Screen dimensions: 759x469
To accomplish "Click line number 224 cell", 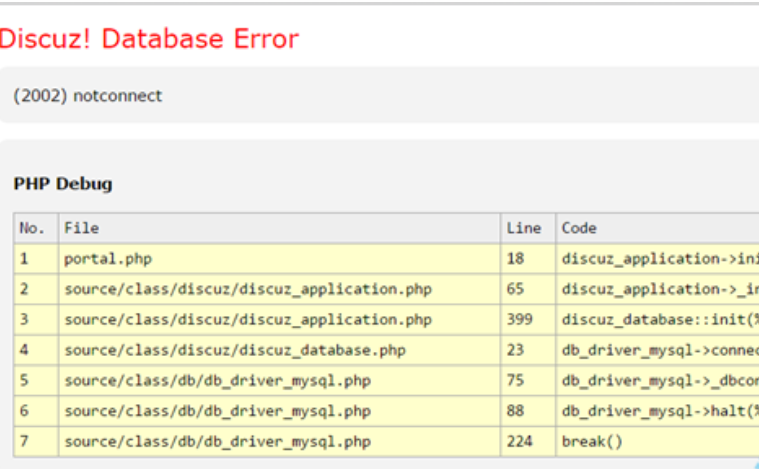I will [520, 442].
